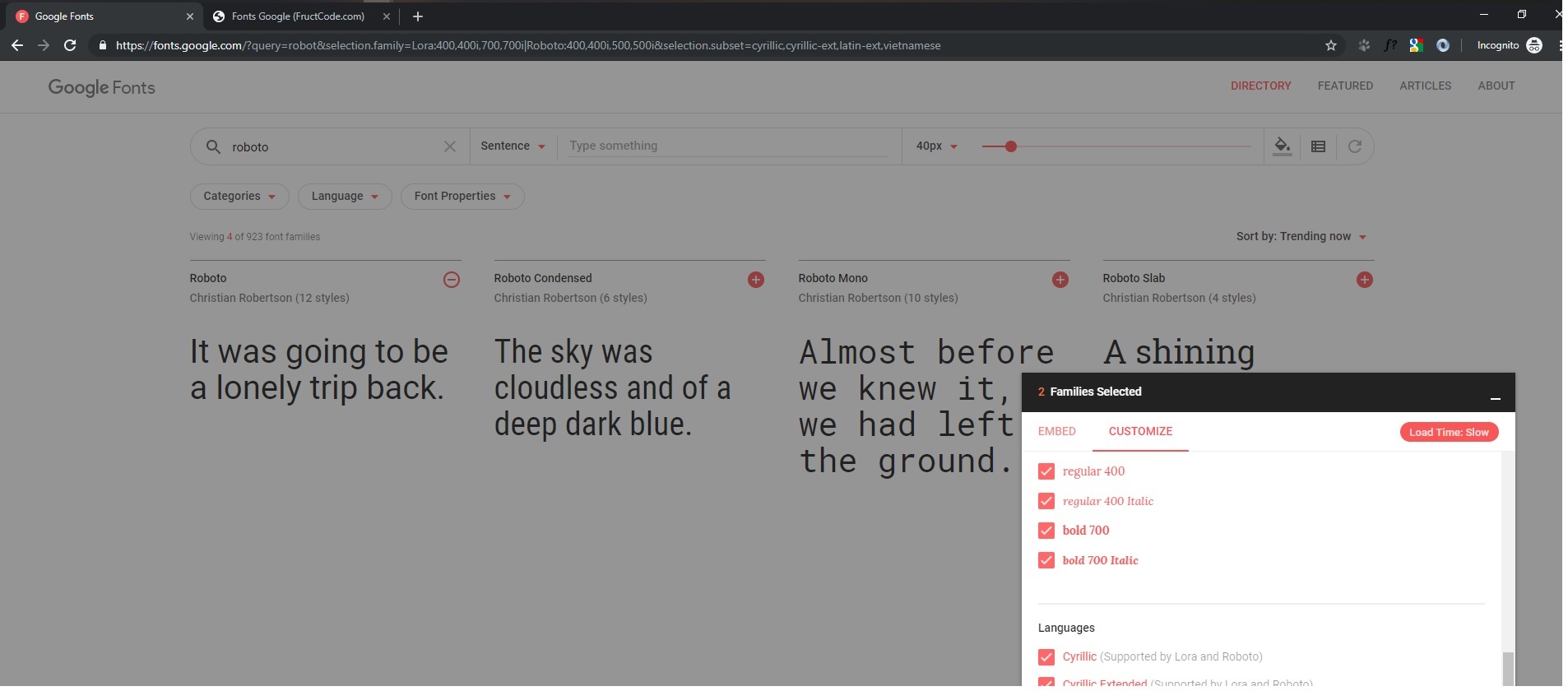Click the paw extension icon in toolbar
The height and width of the screenshot is (691, 1568).
(x=1363, y=45)
